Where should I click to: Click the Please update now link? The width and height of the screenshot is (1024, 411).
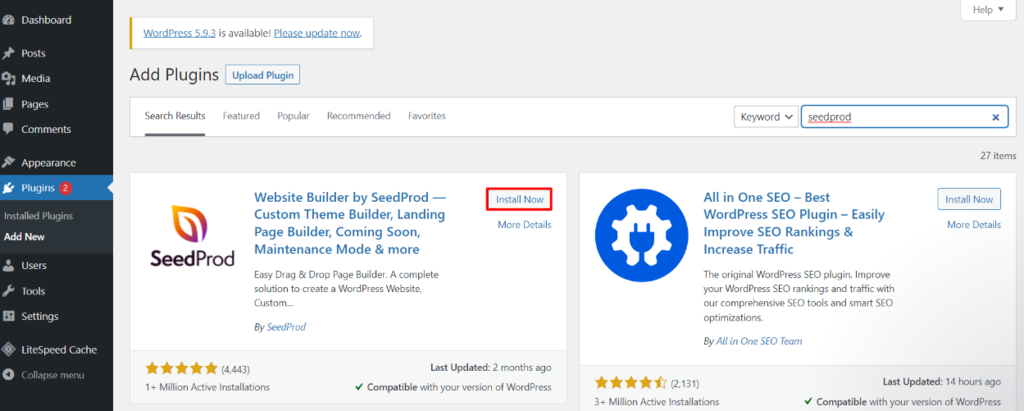click(x=317, y=33)
